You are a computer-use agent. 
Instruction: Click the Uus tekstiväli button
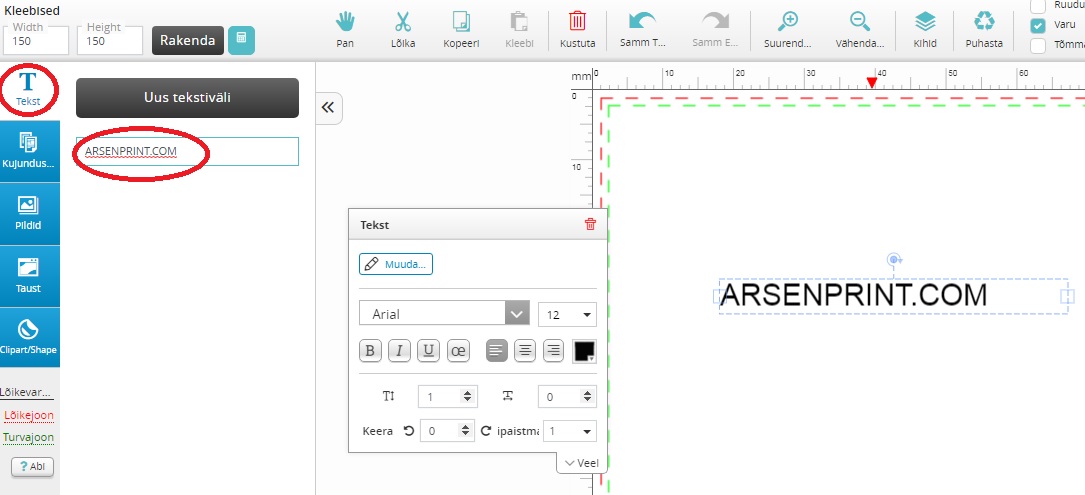click(x=187, y=97)
